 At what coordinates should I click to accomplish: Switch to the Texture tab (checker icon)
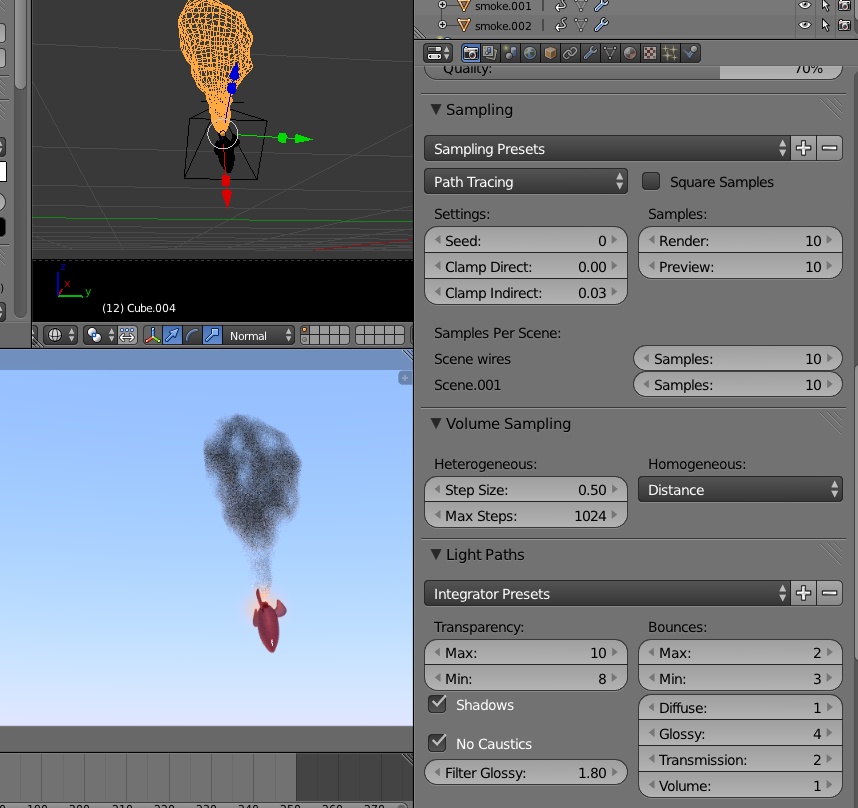(650, 53)
